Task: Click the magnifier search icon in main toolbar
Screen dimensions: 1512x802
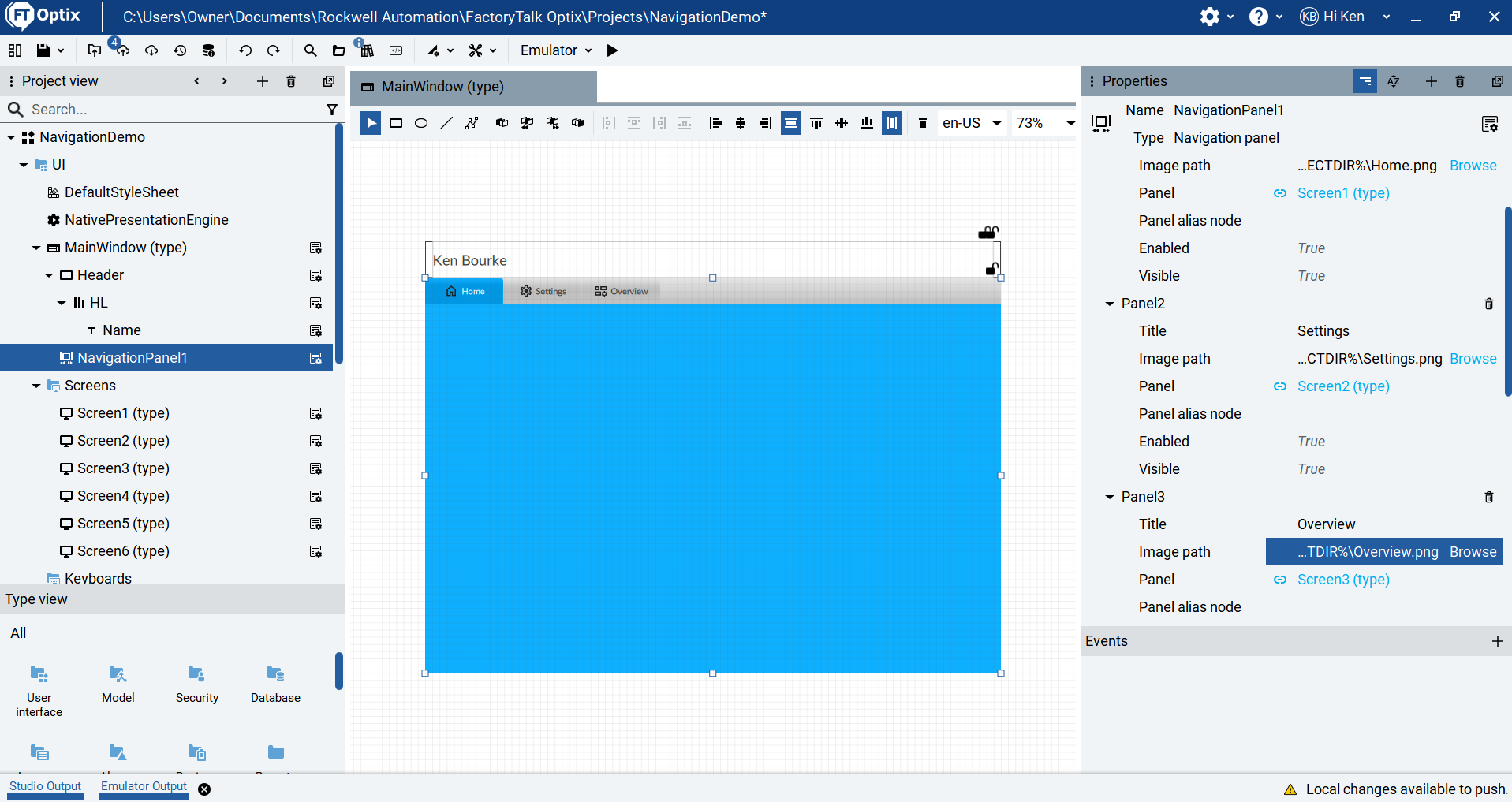Action: point(310,50)
